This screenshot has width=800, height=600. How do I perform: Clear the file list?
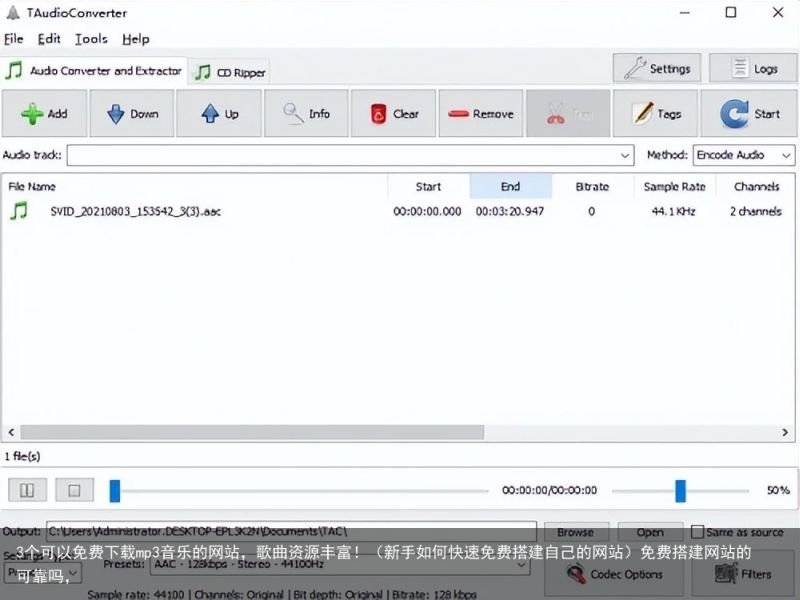(x=393, y=113)
